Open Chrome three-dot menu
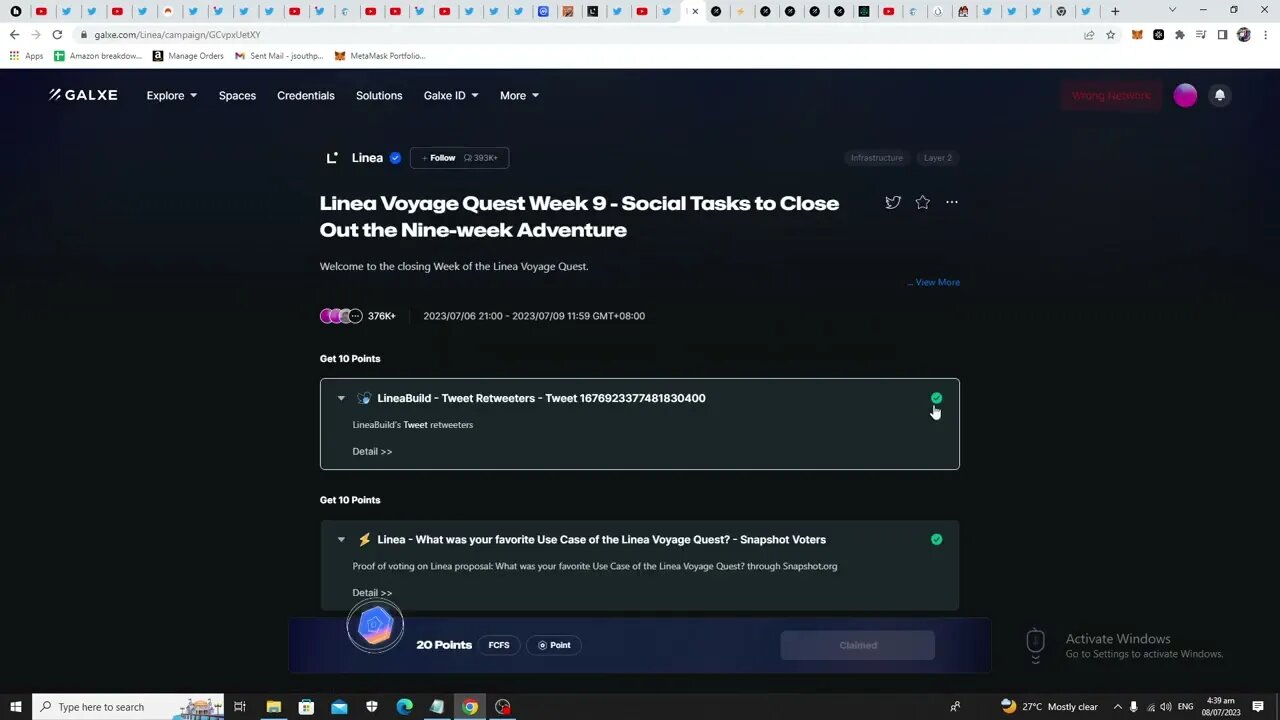 [1264, 34]
